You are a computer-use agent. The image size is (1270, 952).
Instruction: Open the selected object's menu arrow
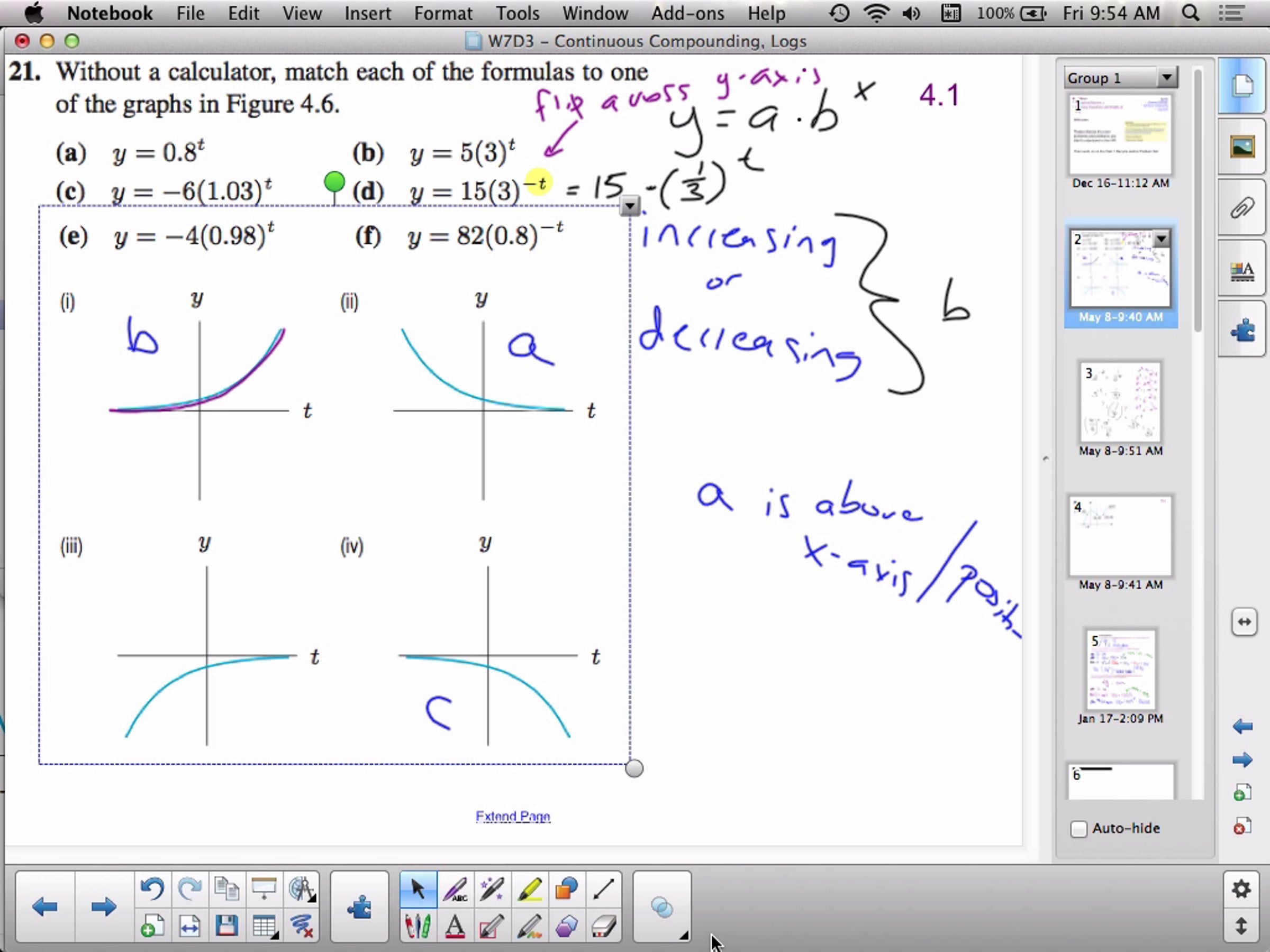pos(630,205)
